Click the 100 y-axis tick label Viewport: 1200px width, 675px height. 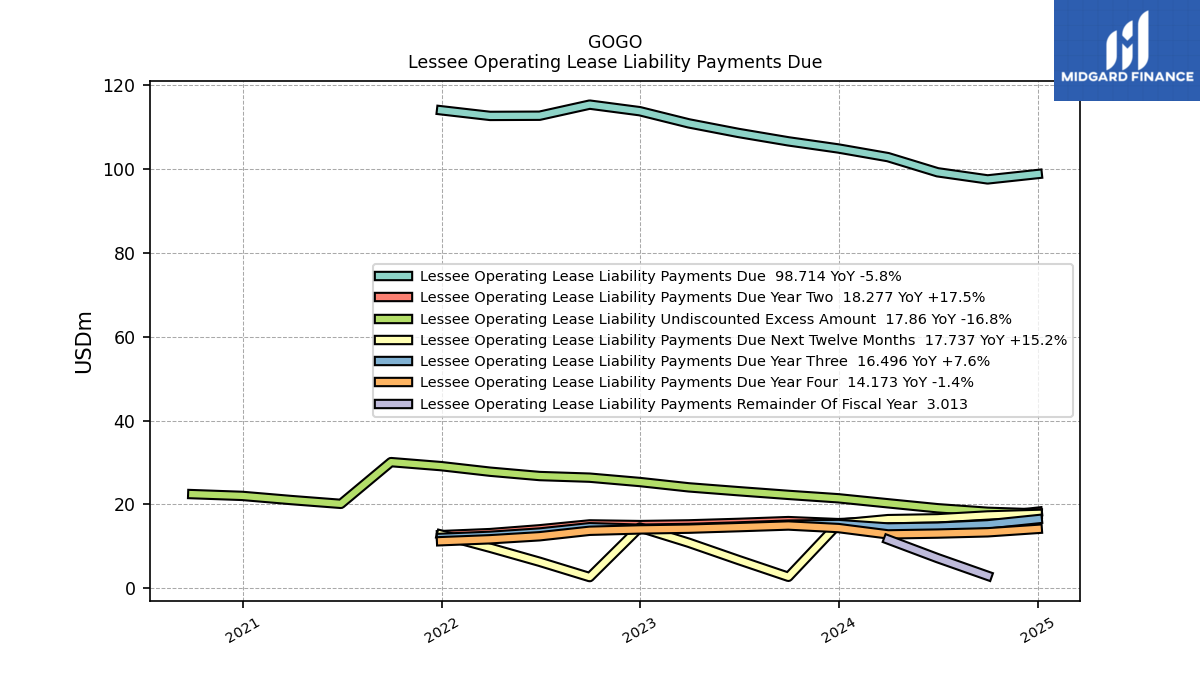[119, 170]
